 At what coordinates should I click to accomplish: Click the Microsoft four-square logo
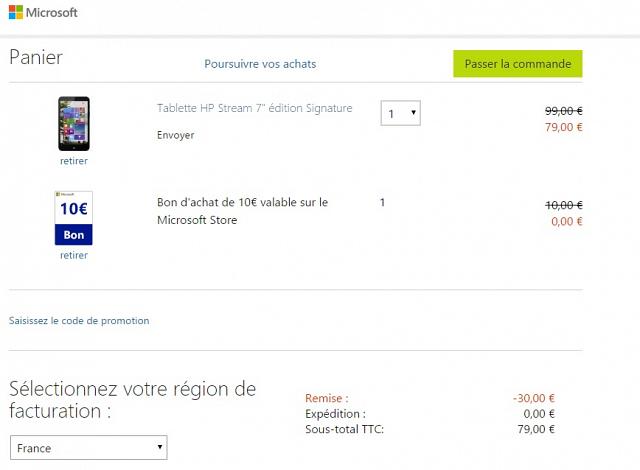[16, 13]
